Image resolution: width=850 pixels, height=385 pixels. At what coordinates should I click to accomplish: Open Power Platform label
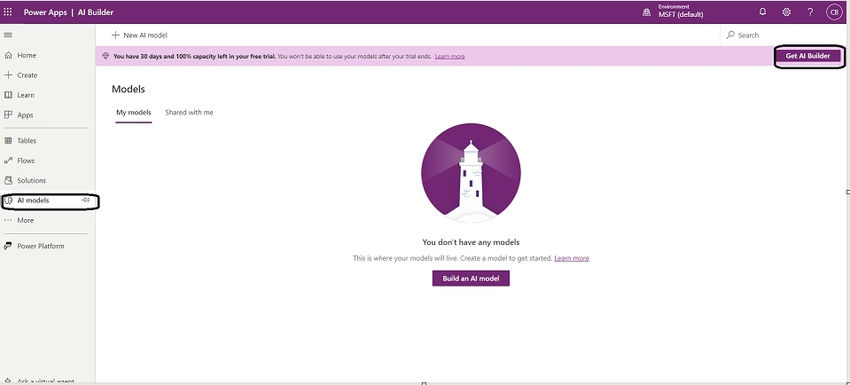41,246
